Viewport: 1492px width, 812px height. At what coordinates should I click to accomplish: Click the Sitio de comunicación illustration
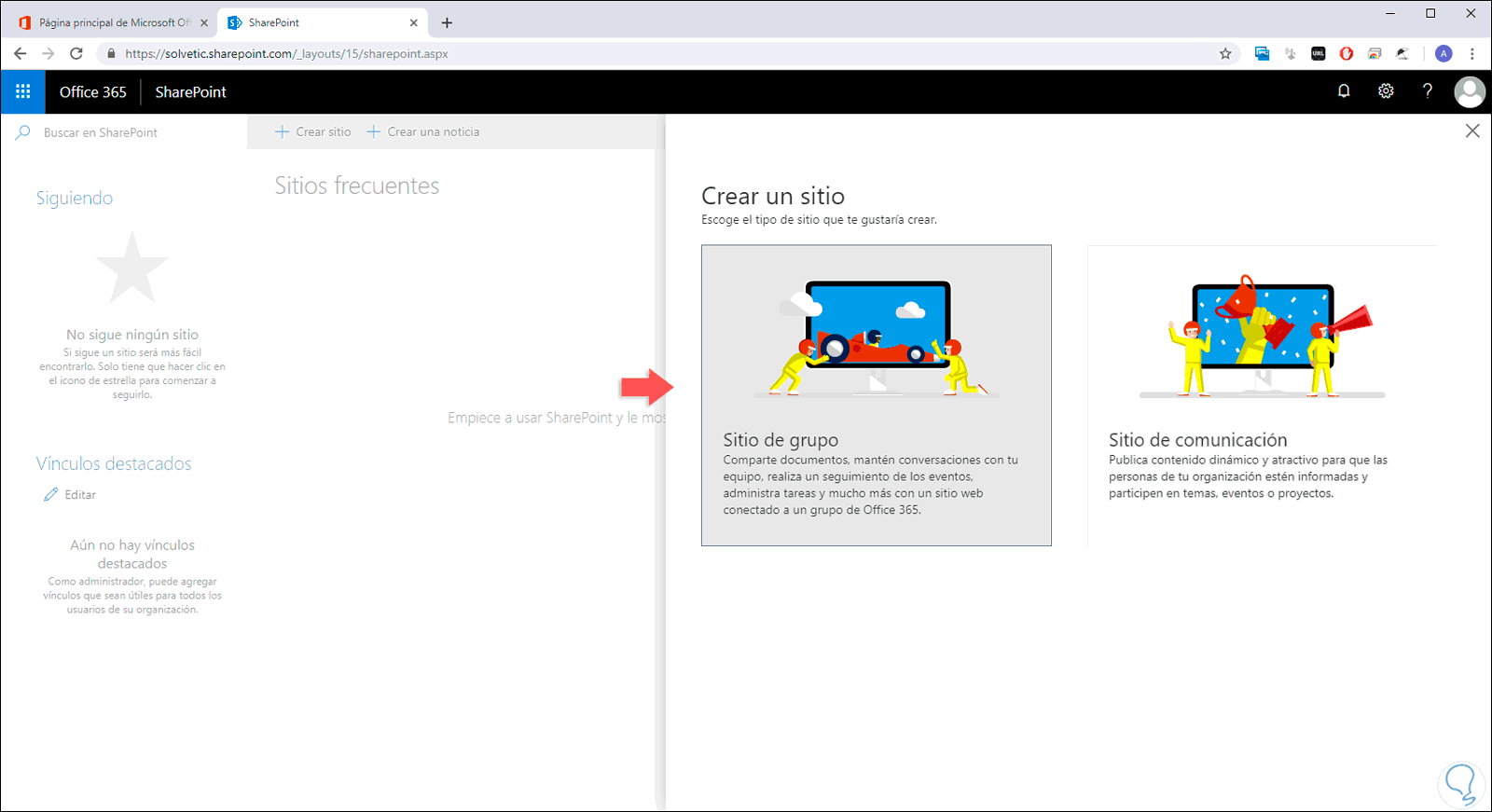point(1262,337)
